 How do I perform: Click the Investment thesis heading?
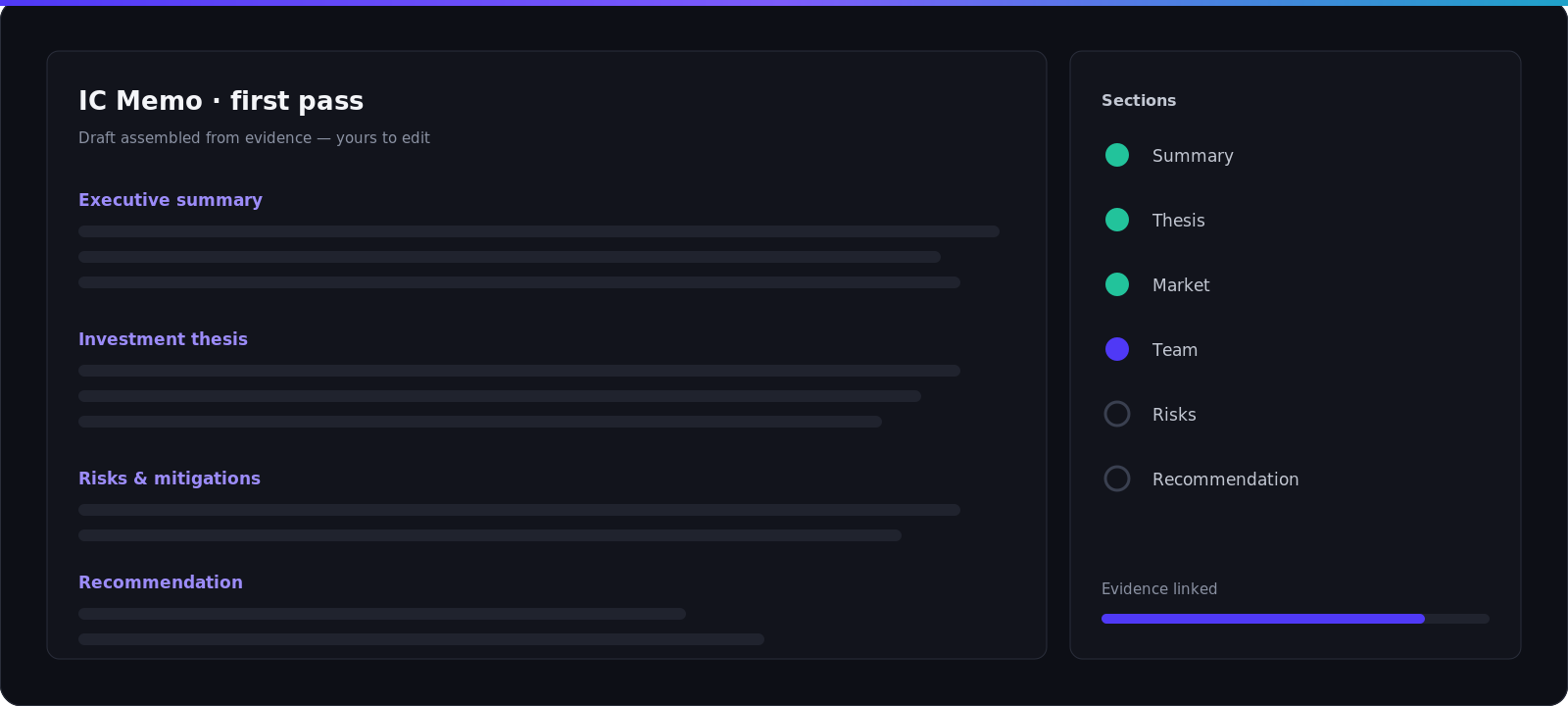[163, 339]
